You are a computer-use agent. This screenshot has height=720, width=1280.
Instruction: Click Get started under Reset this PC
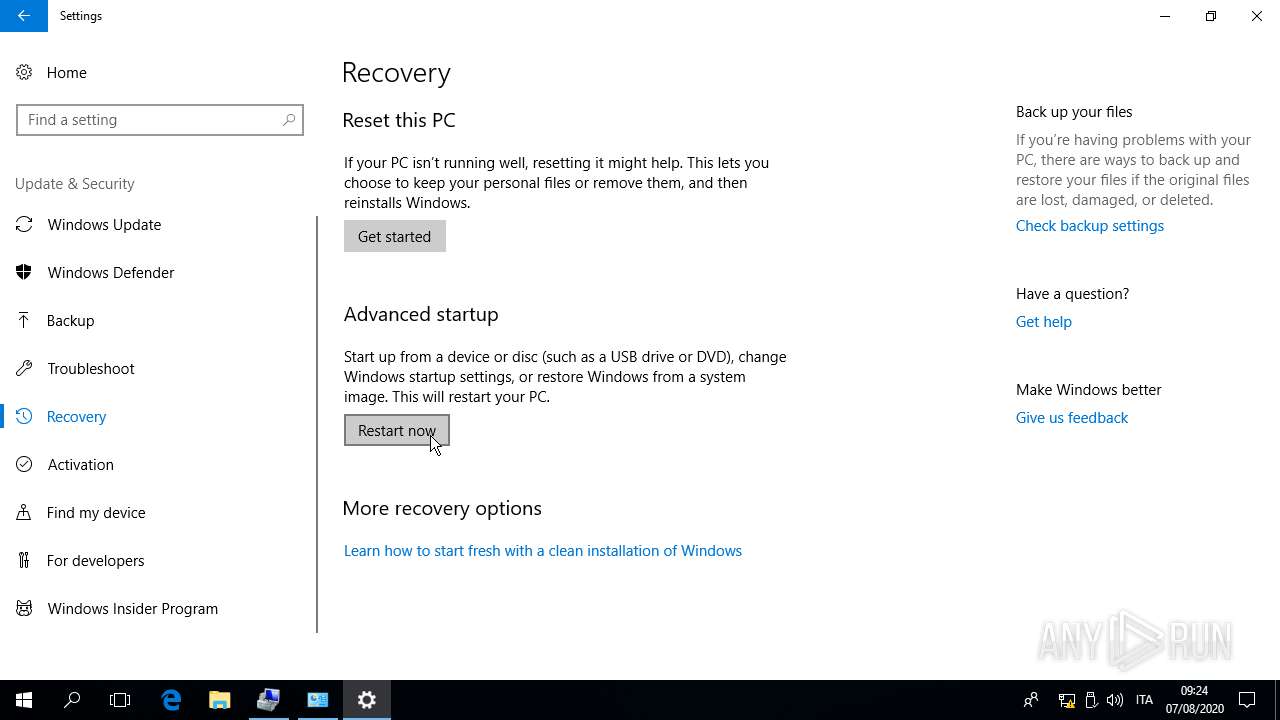395,236
